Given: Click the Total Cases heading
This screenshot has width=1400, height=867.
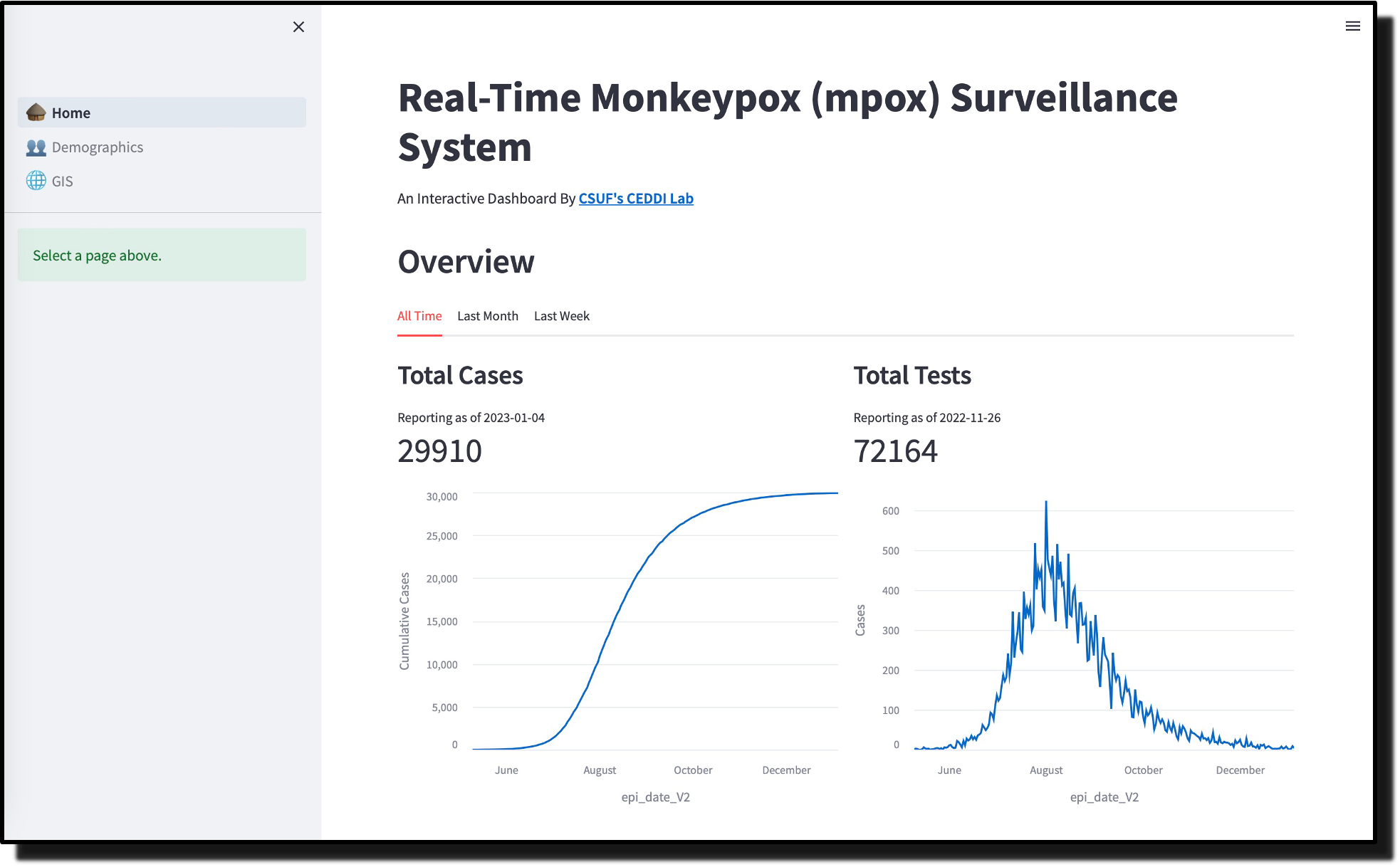Looking at the screenshot, I should click(x=460, y=375).
